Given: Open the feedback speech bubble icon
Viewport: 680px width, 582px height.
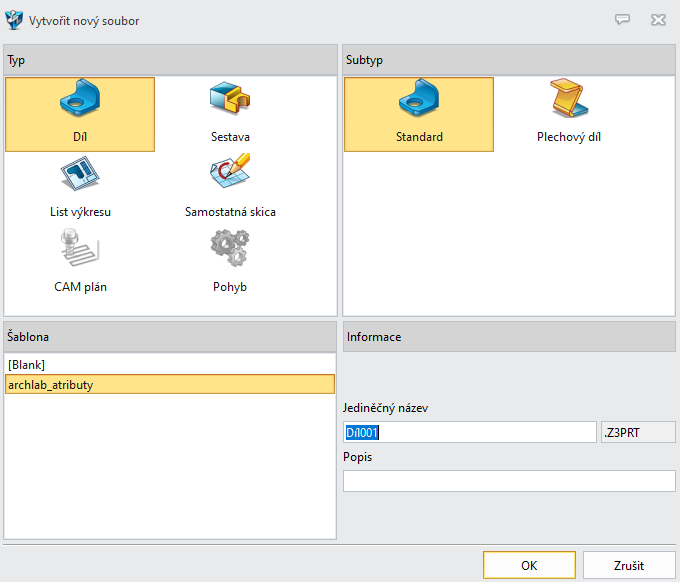Looking at the screenshot, I should [622, 20].
